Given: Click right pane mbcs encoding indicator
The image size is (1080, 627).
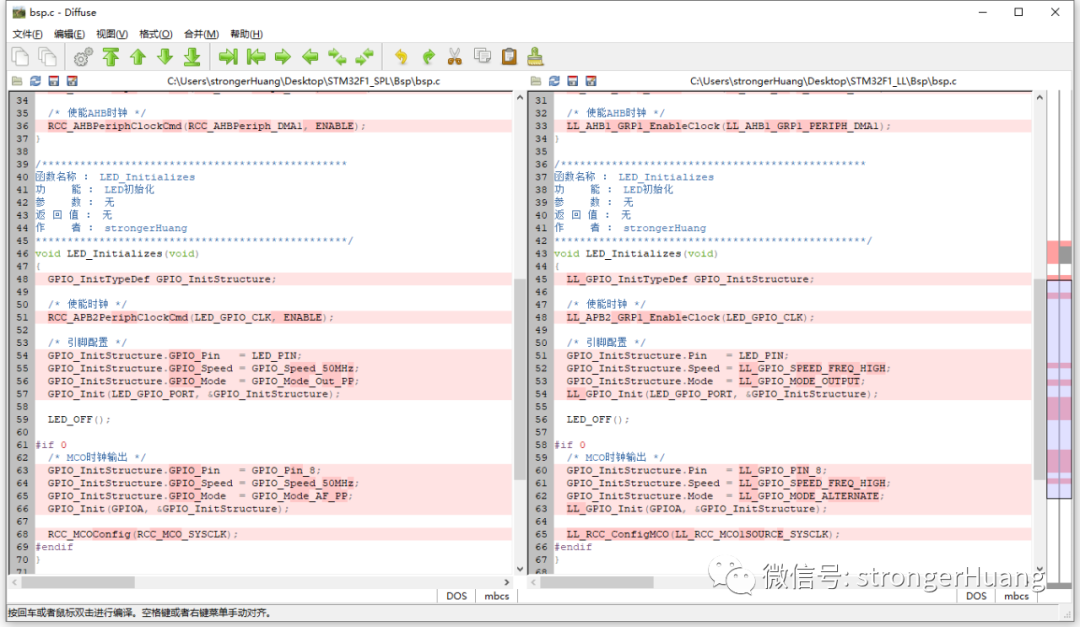Looking at the screenshot, I should 1016,596.
